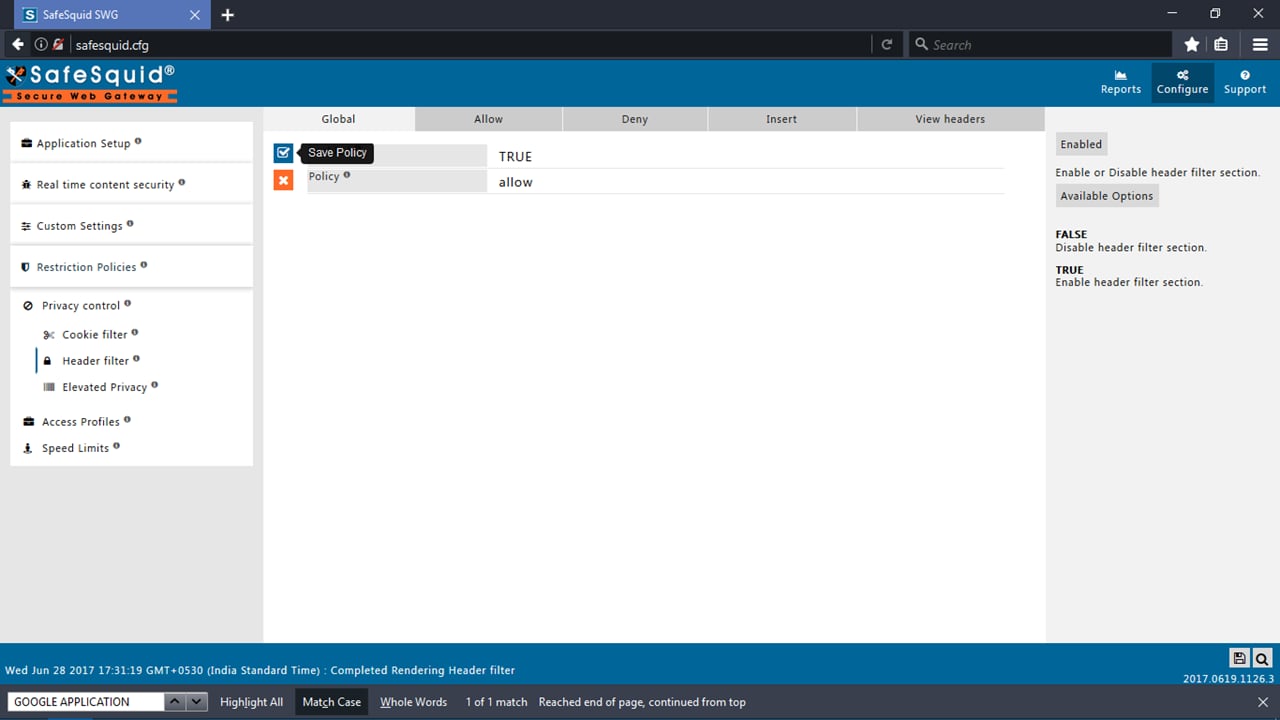Open the Configure section
Image resolution: width=1280 pixels, height=720 pixels.
1183,83
